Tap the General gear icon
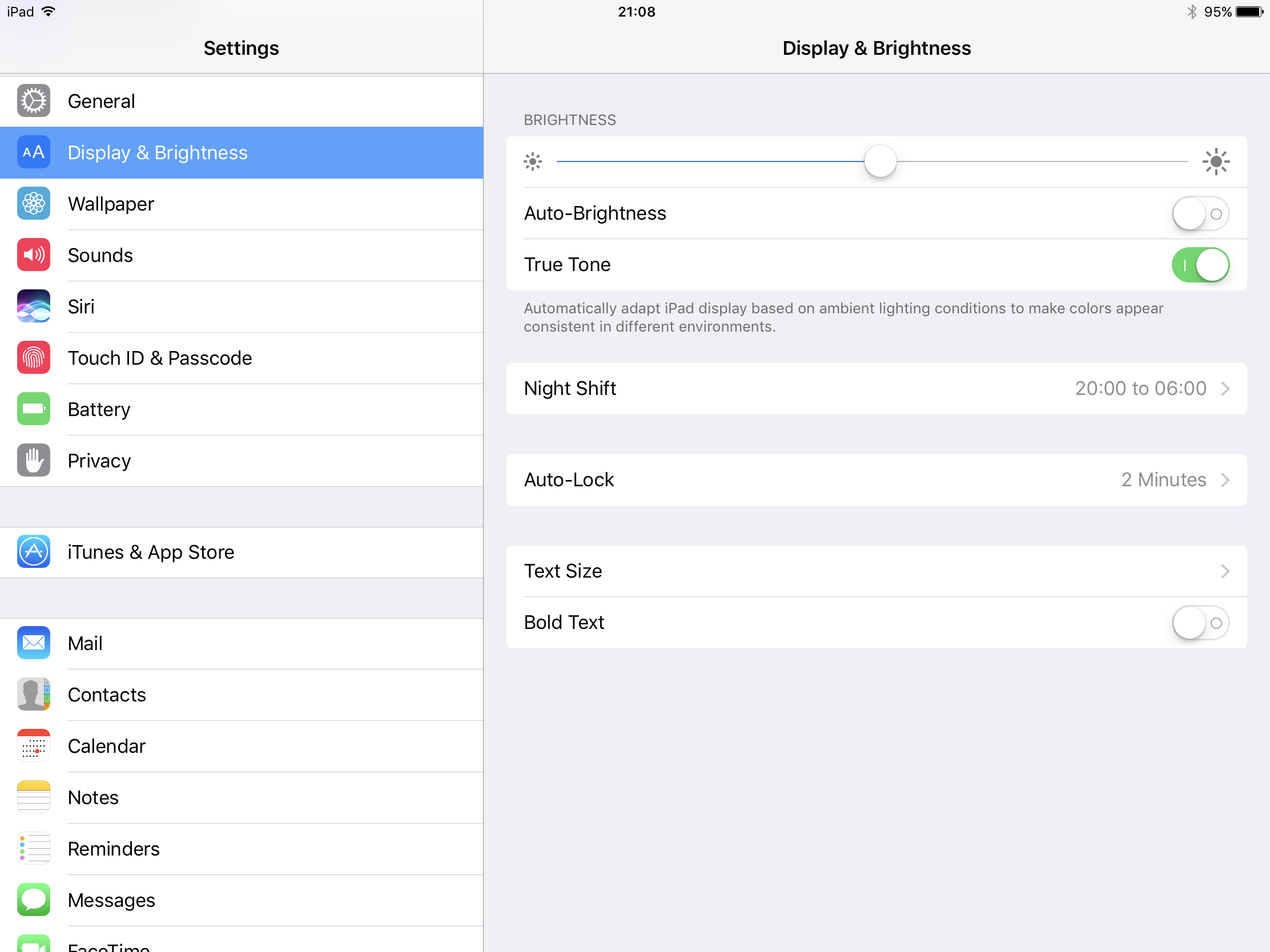1270x952 pixels. coord(33,101)
